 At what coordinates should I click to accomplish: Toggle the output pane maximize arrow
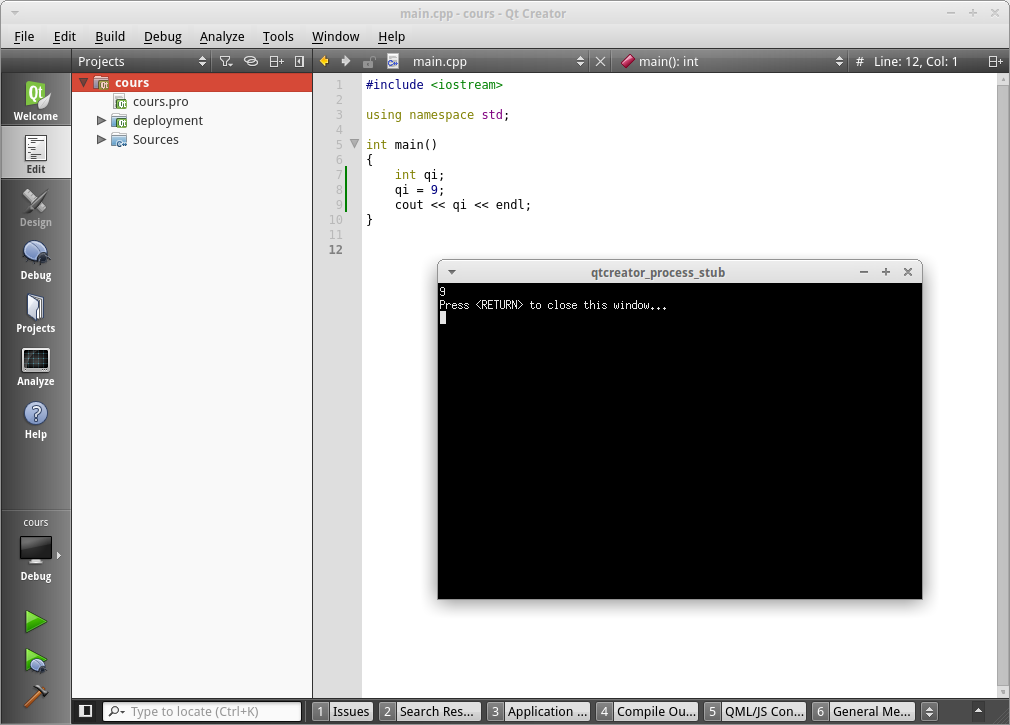pyautogui.click(x=978, y=711)
